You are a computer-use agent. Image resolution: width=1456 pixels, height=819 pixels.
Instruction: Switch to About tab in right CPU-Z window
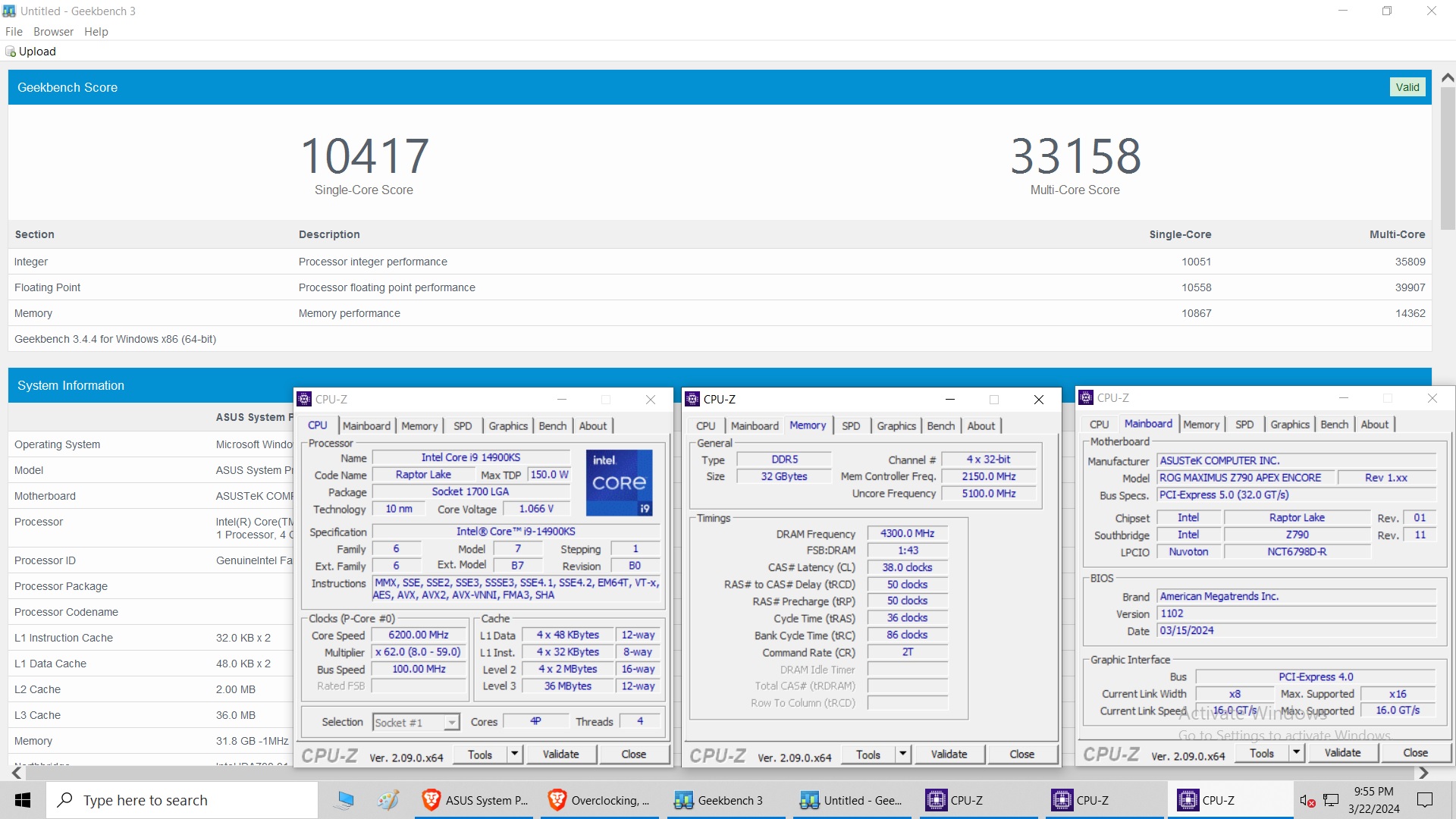click(1375, 425)
